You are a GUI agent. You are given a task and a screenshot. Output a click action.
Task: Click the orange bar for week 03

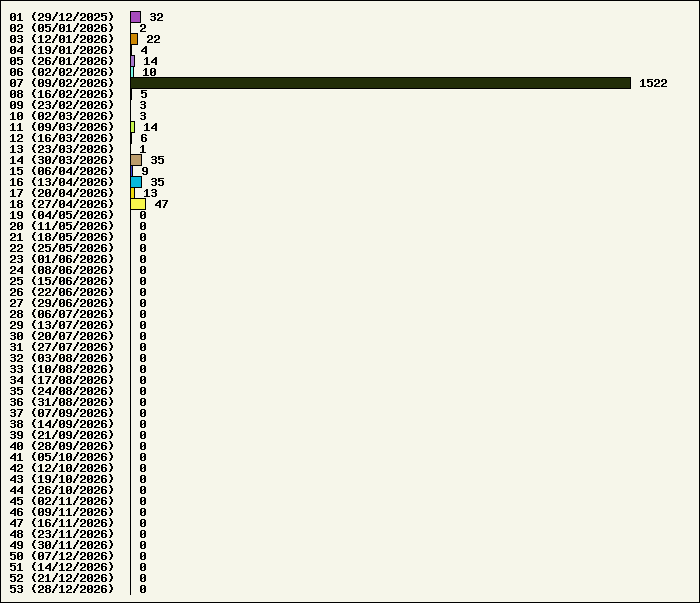point(134,39)
